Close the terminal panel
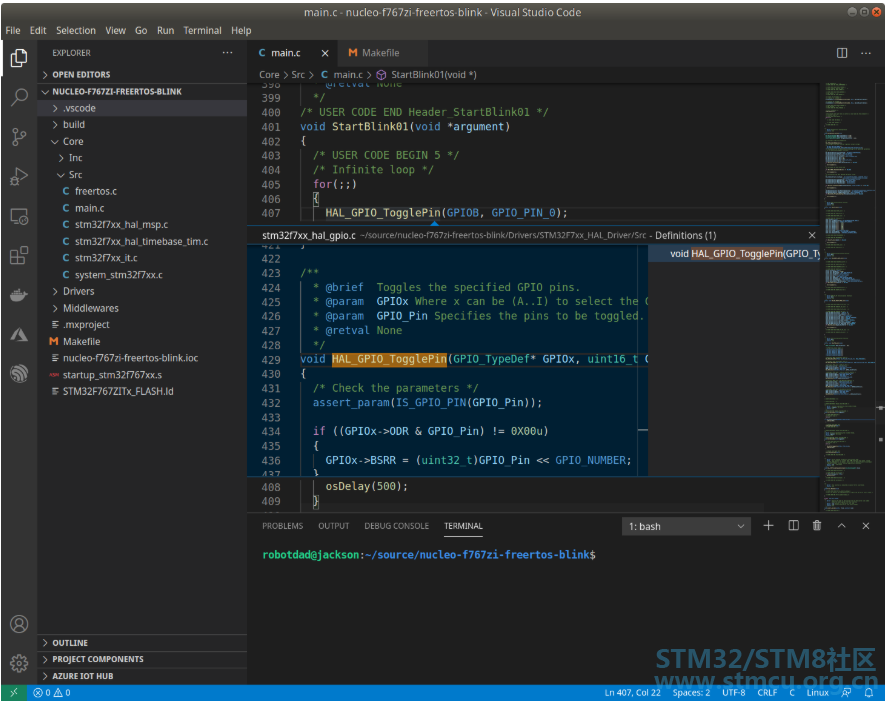 click(x=866, y=526)
